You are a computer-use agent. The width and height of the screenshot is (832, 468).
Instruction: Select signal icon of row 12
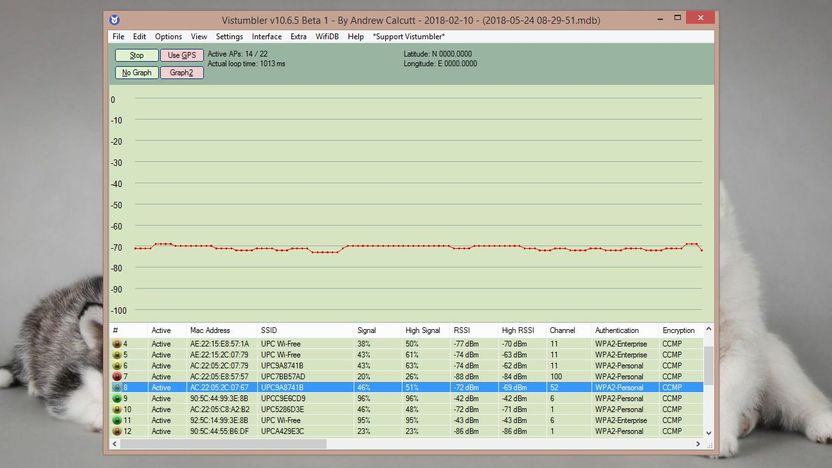tap(117, 431)
